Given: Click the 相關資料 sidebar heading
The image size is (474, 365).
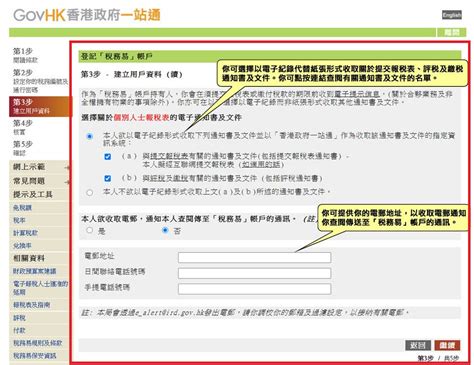Looking at the screenshot, I should pyautogui.click(x=29, y=258).
